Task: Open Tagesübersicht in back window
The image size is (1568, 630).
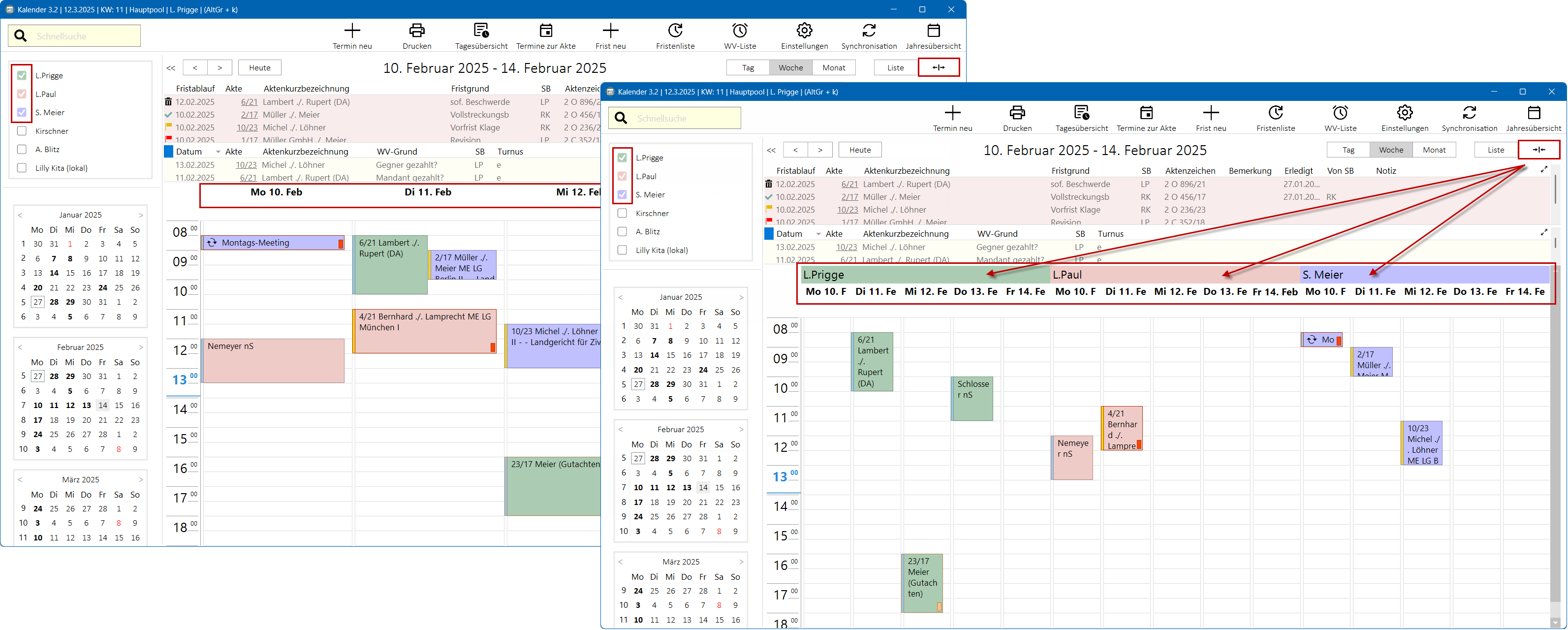Action: (x=481, y=31)
